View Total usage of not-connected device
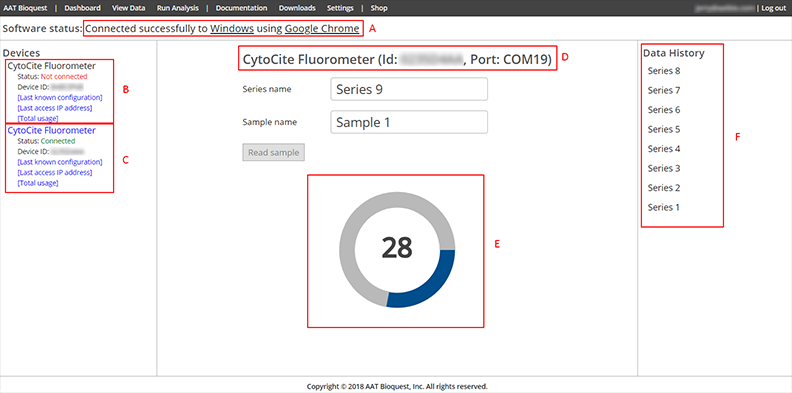This screenshot has width=792, height=393. click(x=38, y=119)
